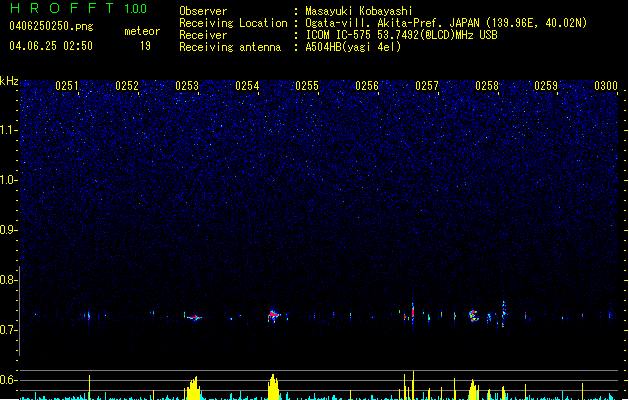Screen dimensions: 629x400
Task: Click the 0256 time marker
Action: pyautogui.click(x=367, y=86)
